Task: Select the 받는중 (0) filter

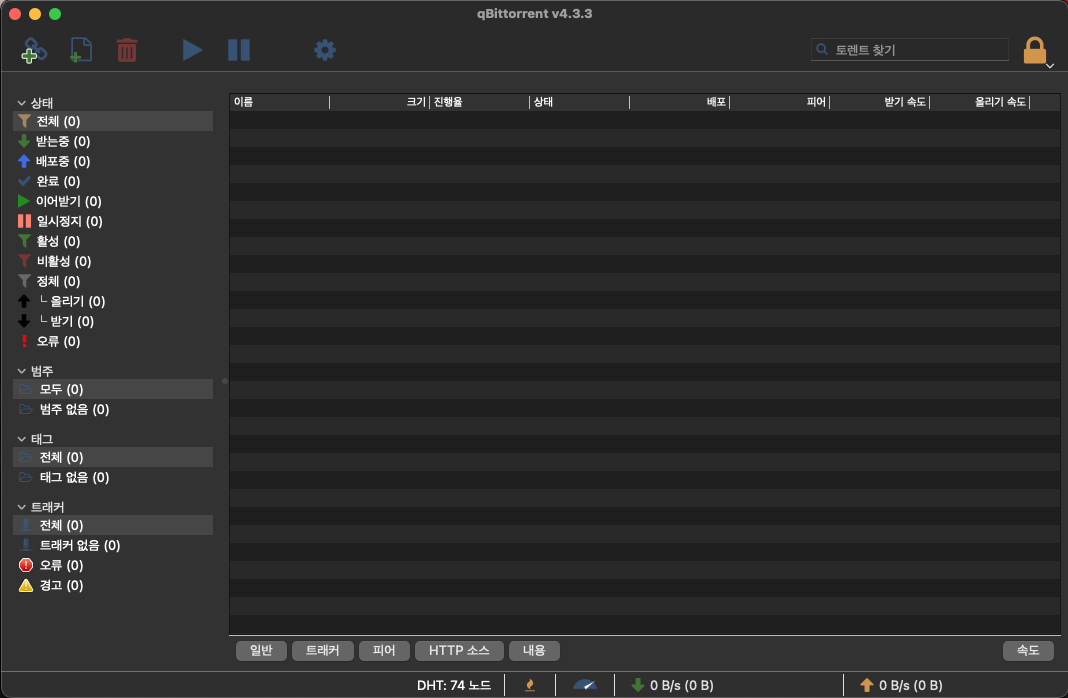Action: (113, 141)
